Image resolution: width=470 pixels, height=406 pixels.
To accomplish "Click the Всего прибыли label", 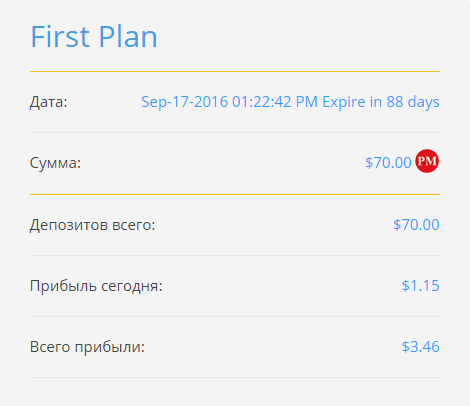I will 87,347.
